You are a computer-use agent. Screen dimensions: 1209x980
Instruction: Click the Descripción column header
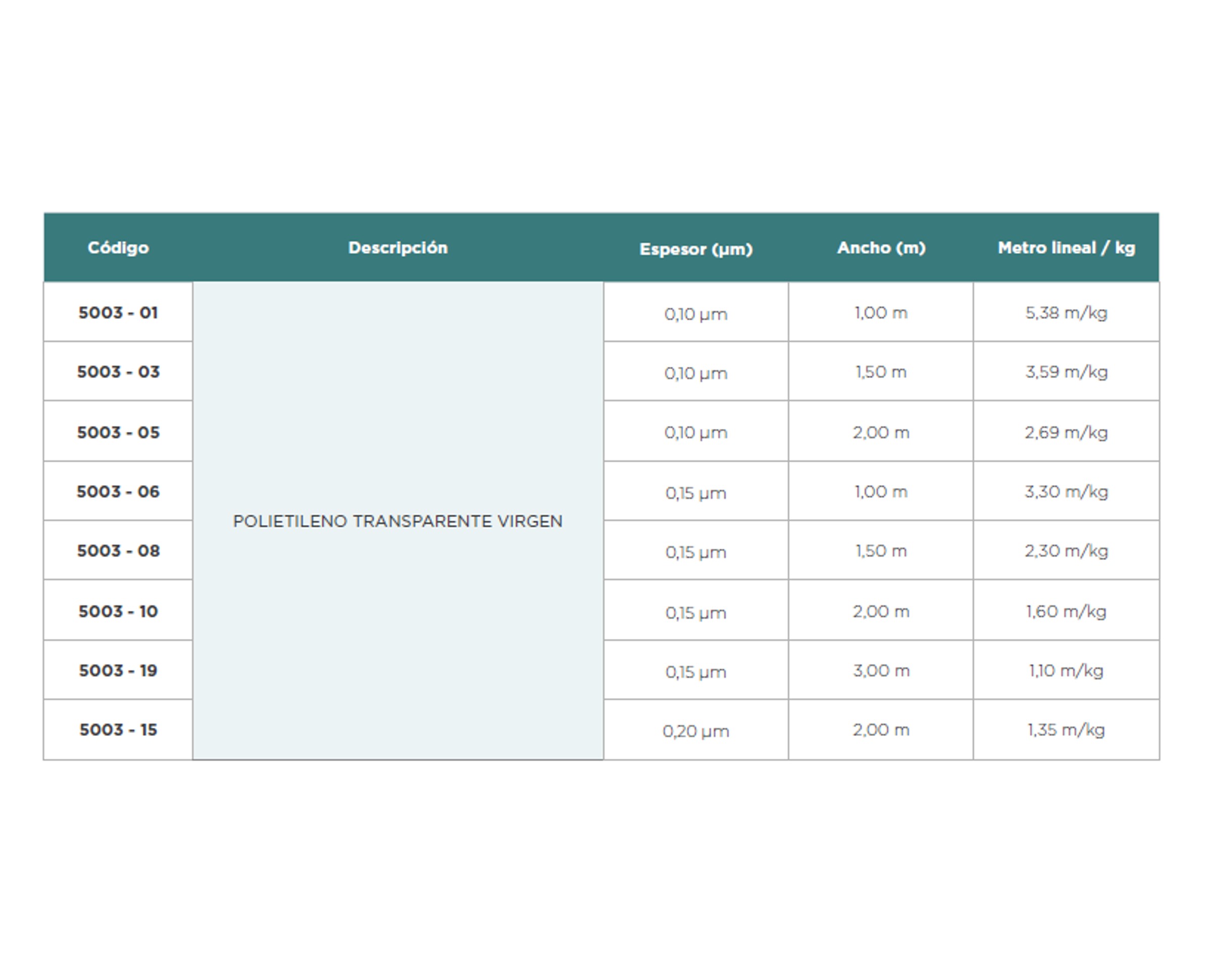pyautogui.click(x=397, y=248)
